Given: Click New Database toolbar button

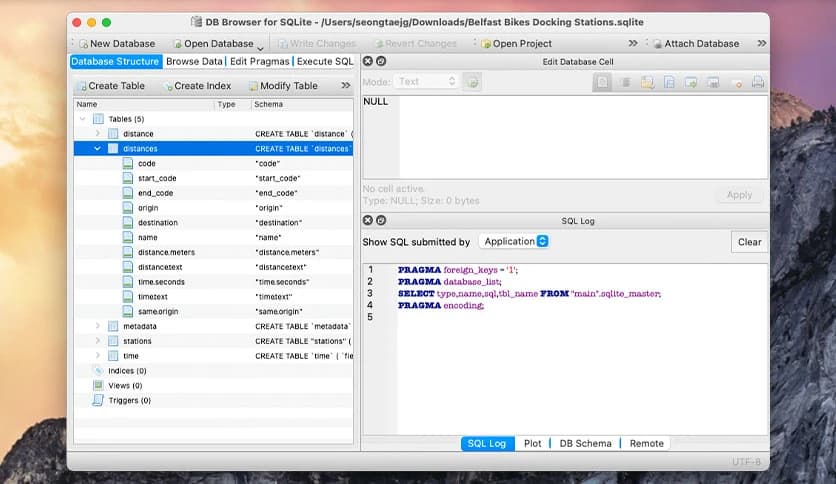Looking at the screenshot, I should [117, 44].
